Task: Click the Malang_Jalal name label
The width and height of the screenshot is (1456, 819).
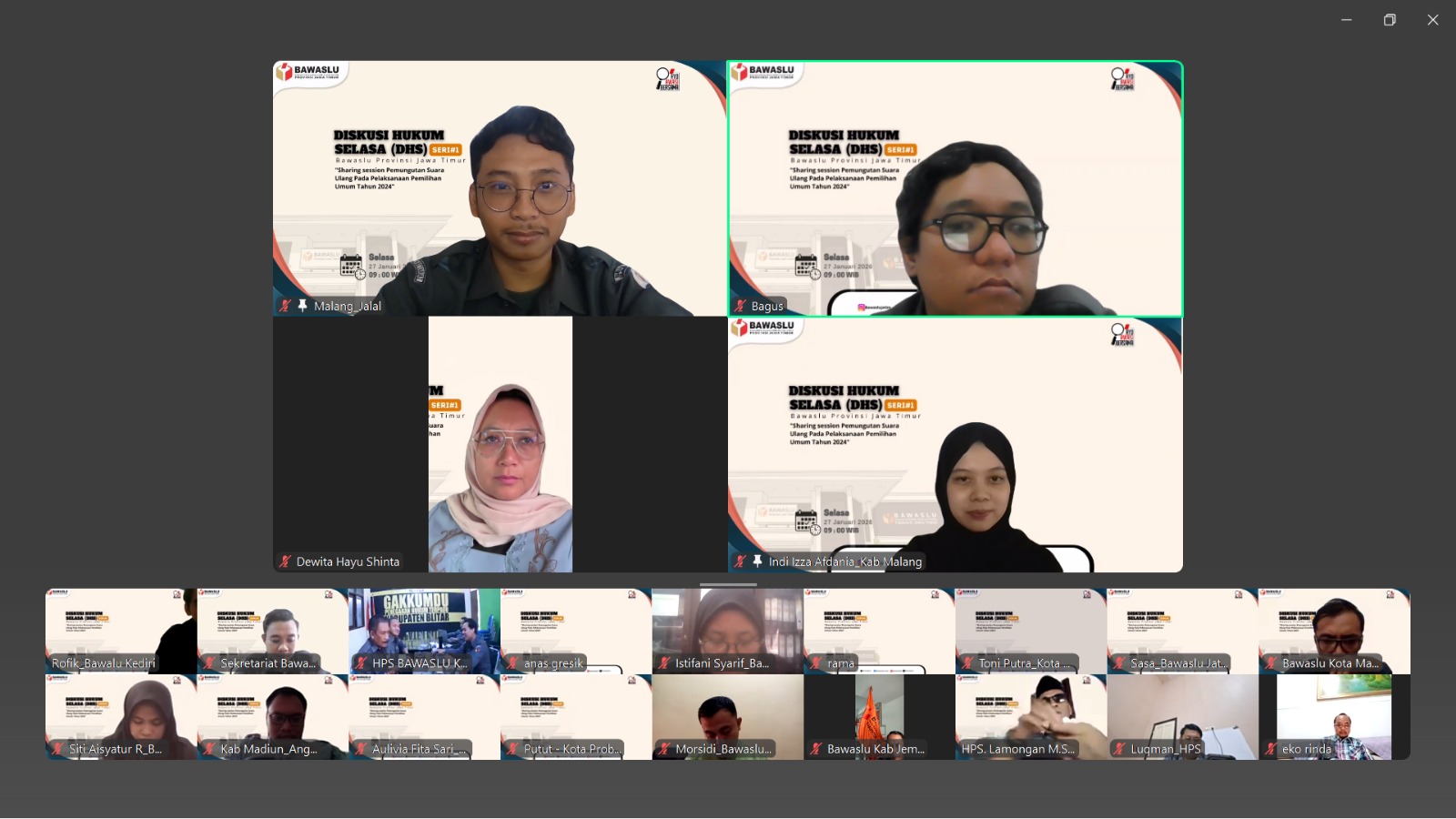Action: pyautogui.click(x=348, y=306)
